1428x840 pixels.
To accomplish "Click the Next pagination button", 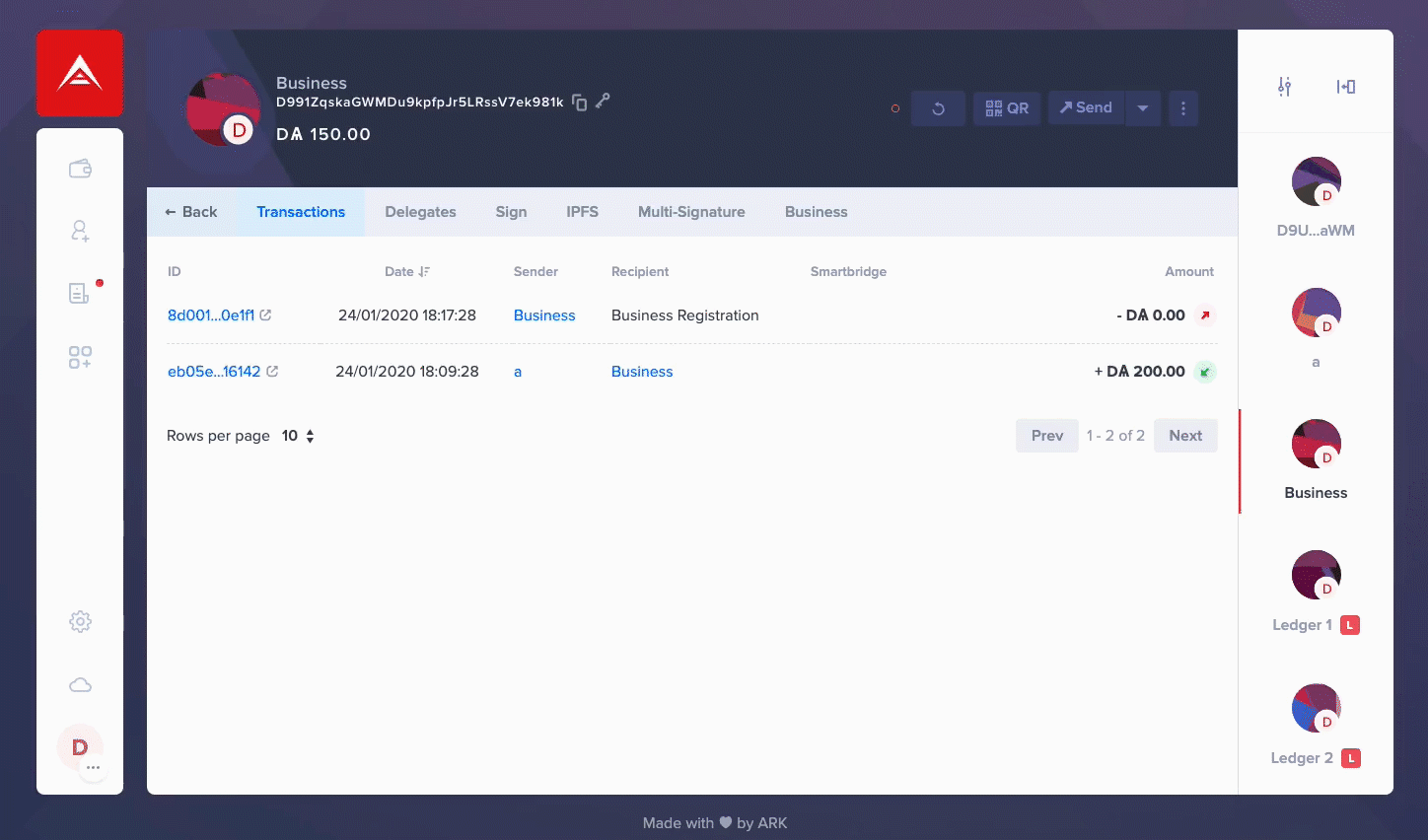I will click(1185, 436).
